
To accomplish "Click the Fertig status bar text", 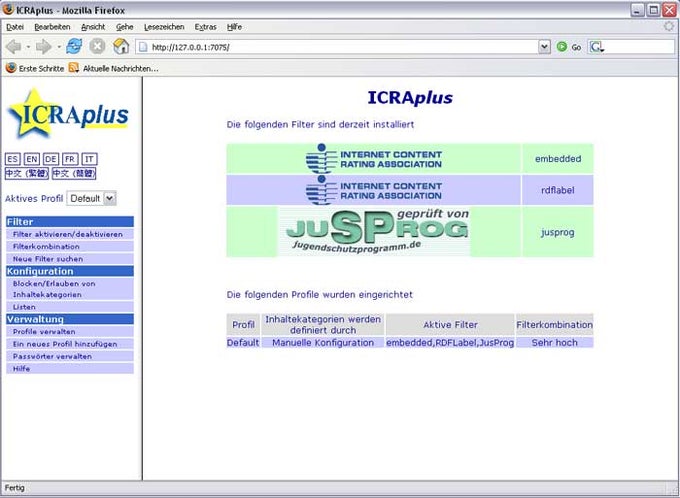I will (15, 488).
